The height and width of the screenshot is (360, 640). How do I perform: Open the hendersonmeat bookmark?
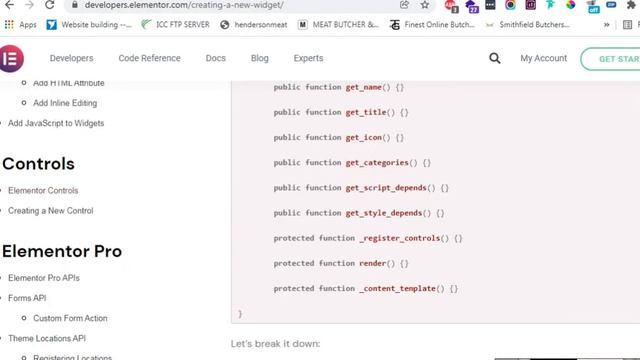253,24
